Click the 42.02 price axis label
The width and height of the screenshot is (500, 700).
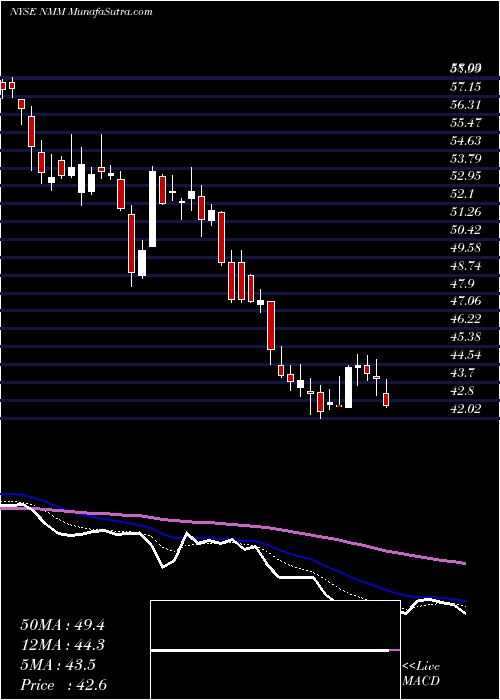coord(465,409)
